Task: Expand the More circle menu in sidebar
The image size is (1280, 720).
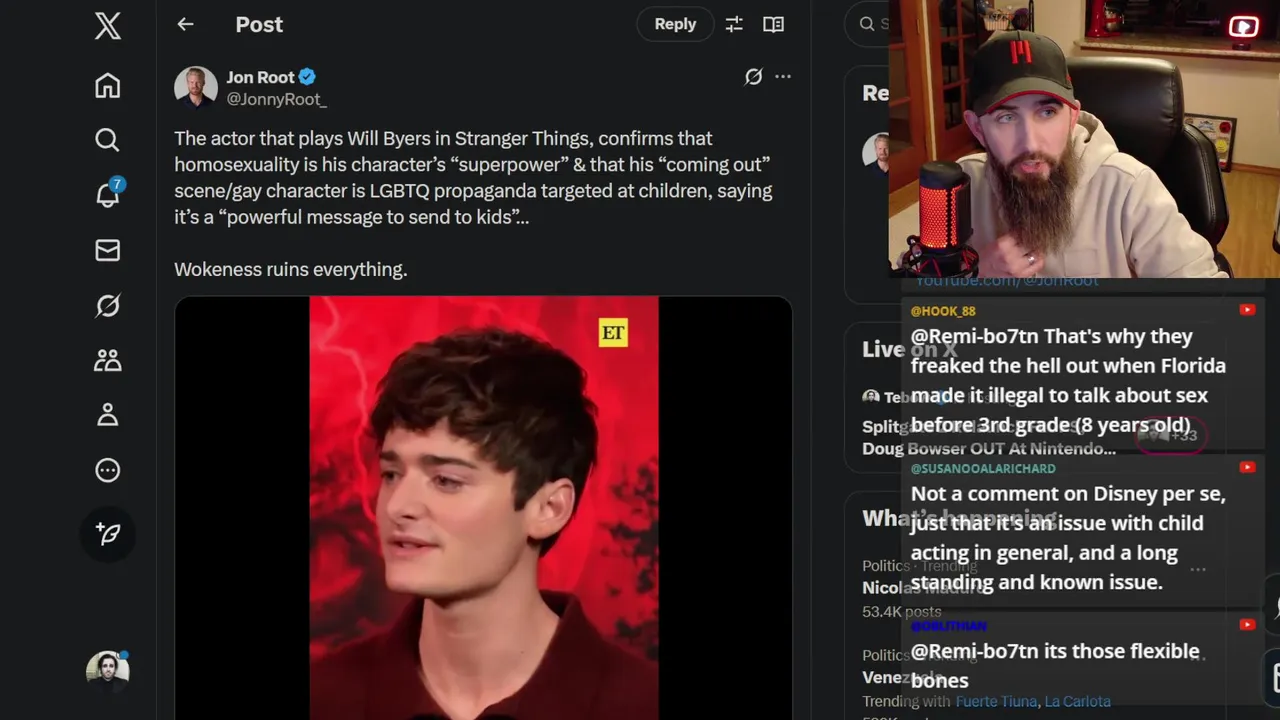Action: 108,470
